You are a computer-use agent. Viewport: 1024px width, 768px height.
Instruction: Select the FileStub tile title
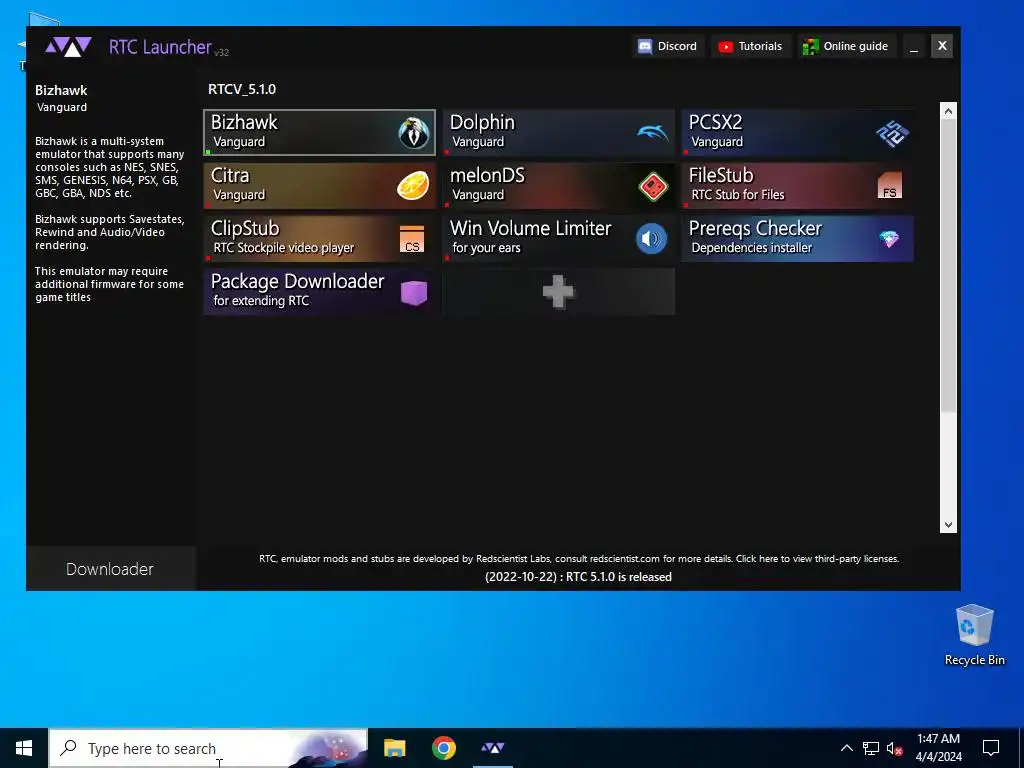tap(721, 175)
